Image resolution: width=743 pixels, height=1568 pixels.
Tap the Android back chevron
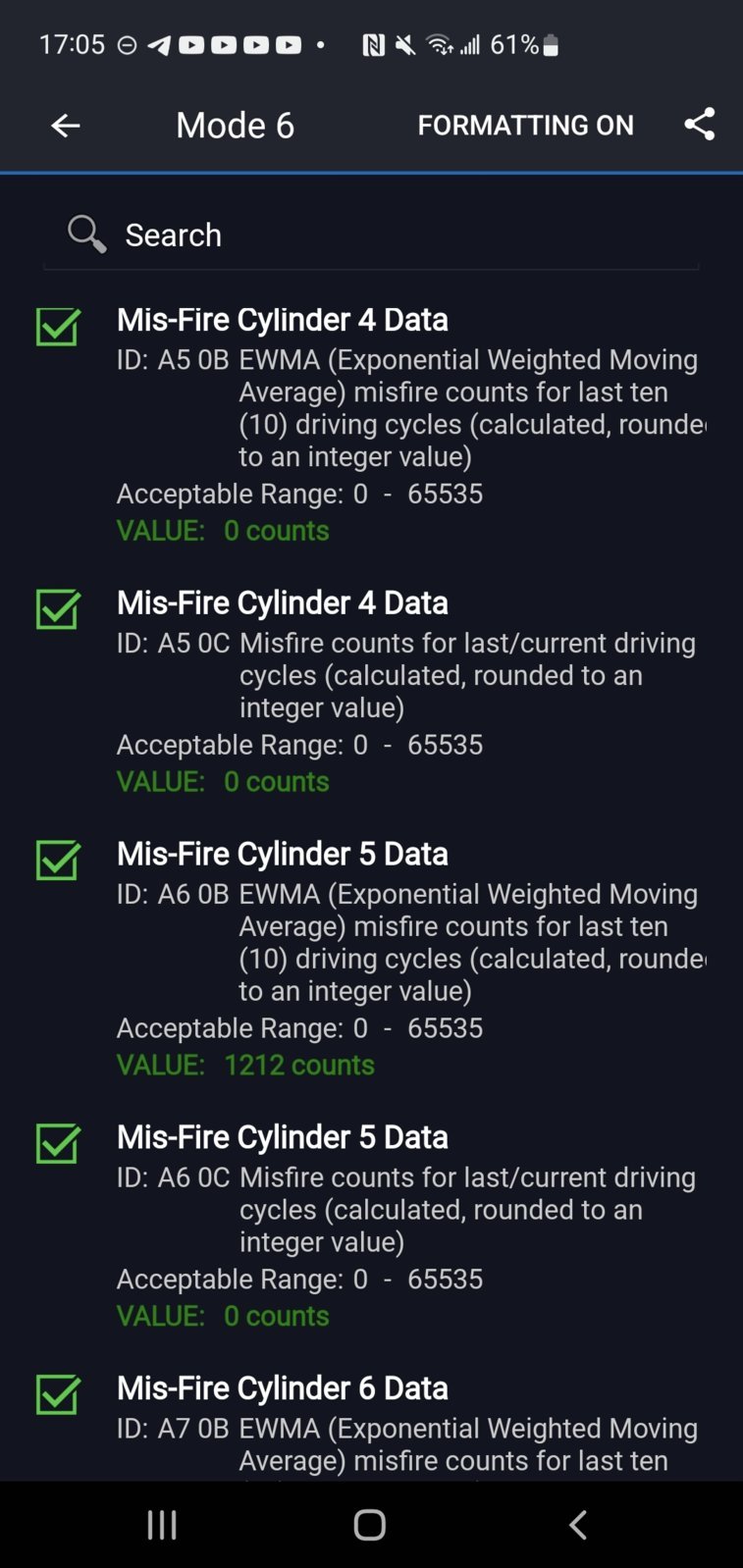(578, 1525)
